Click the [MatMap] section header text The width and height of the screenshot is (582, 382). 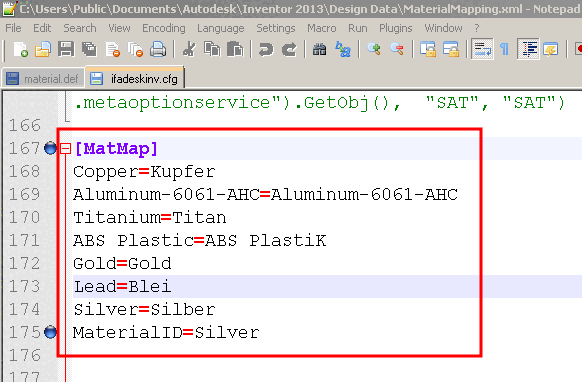coord(116,148)
